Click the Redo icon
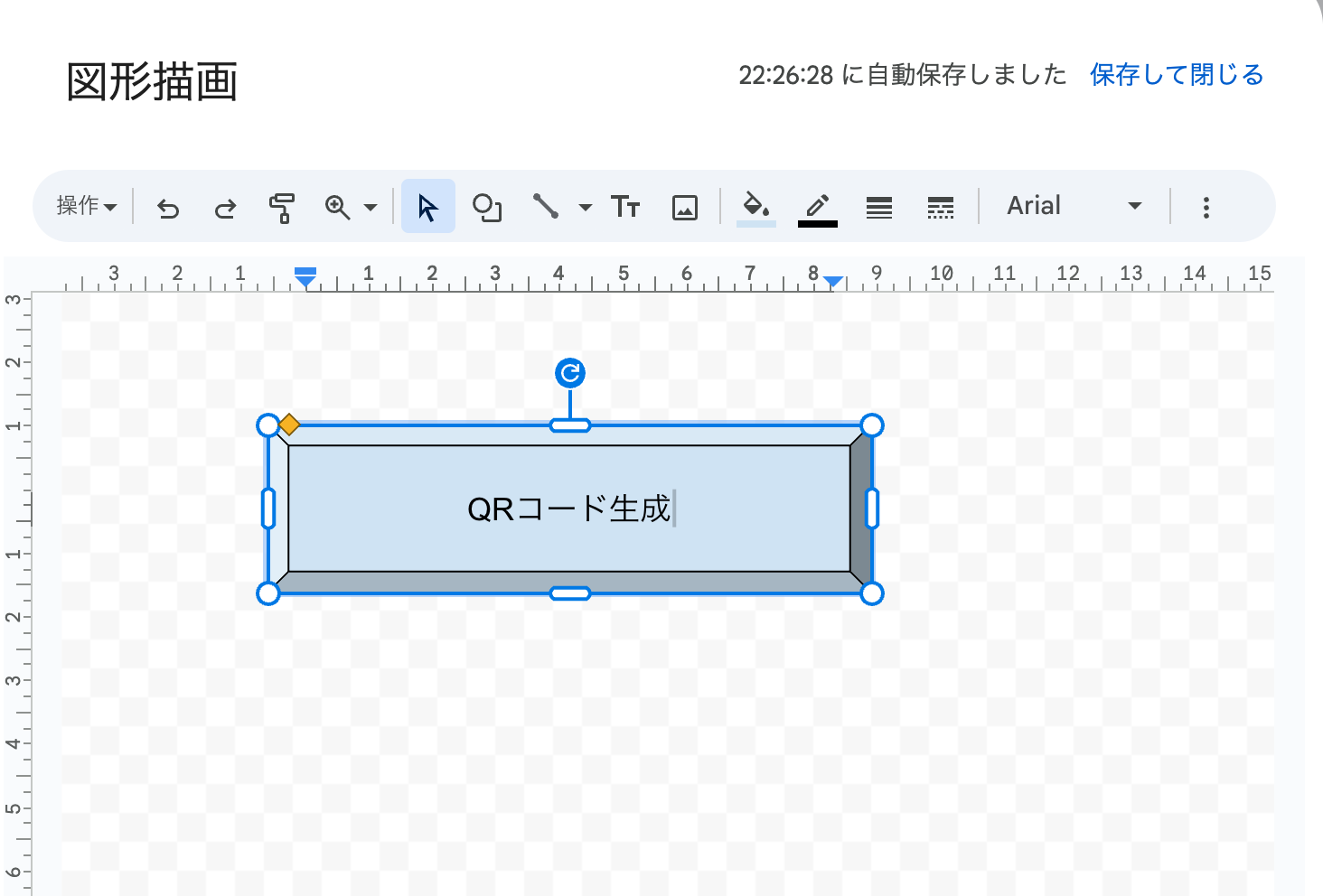The width and height of the screenshot is (1323, 896). tap(225, 206)
